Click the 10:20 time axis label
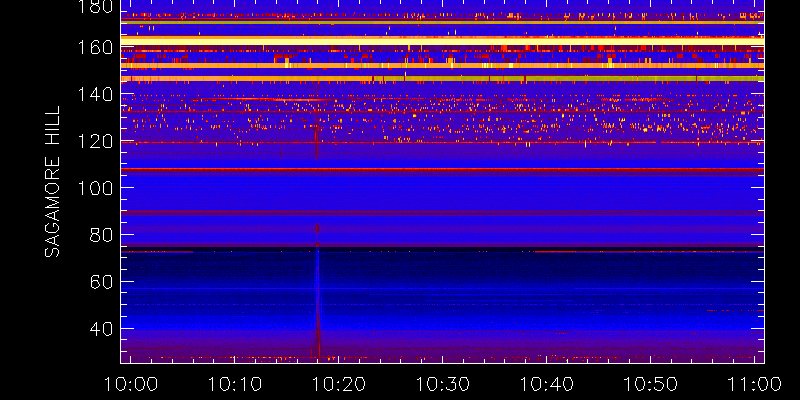The image size is (800, 400). 339,384
